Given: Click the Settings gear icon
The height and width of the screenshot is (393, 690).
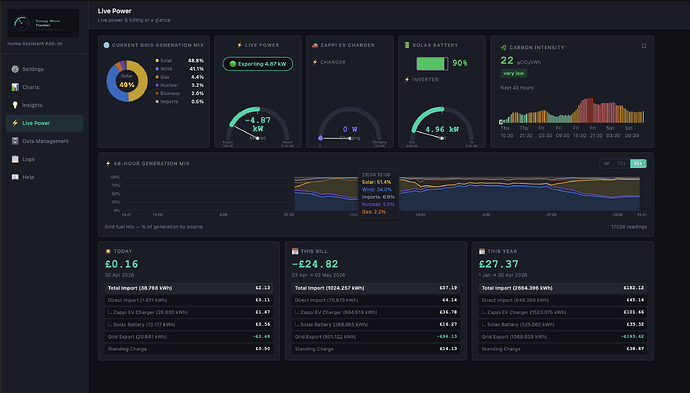Looking at the screenshot, I should point(15,69).
